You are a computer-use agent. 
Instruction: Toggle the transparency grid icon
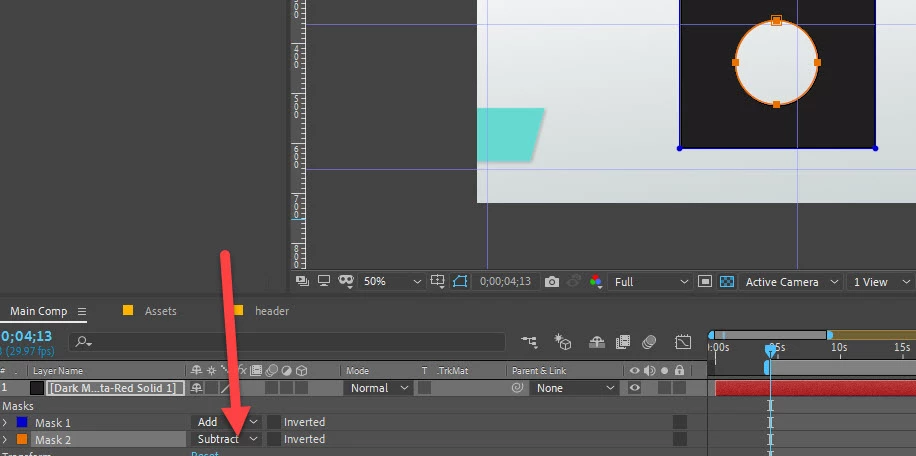tap(727, 281)
